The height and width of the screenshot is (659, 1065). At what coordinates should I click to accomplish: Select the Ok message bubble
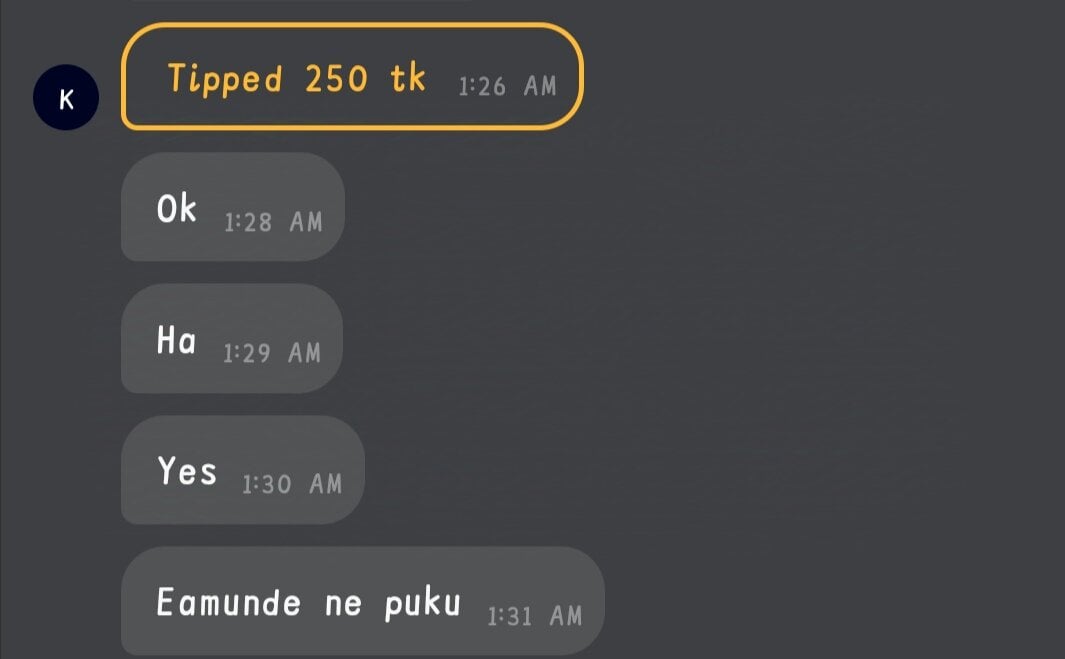[x=233, y=207]
